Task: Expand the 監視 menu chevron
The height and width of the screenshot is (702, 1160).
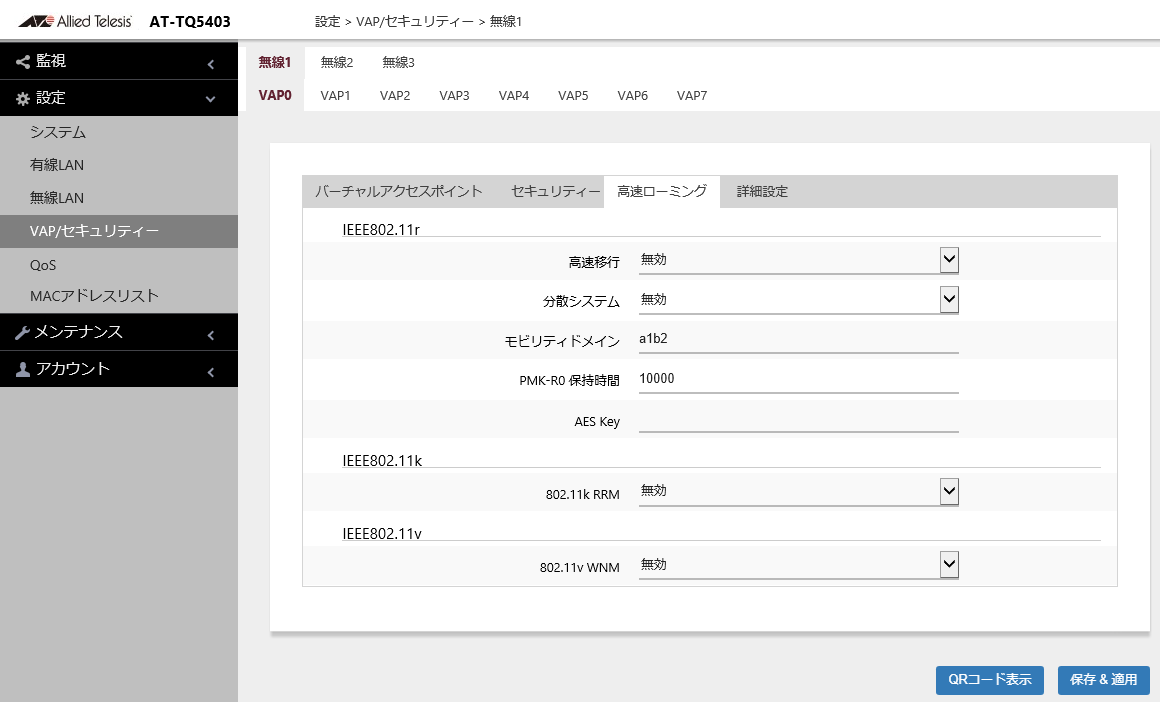Action: [211, 65]
